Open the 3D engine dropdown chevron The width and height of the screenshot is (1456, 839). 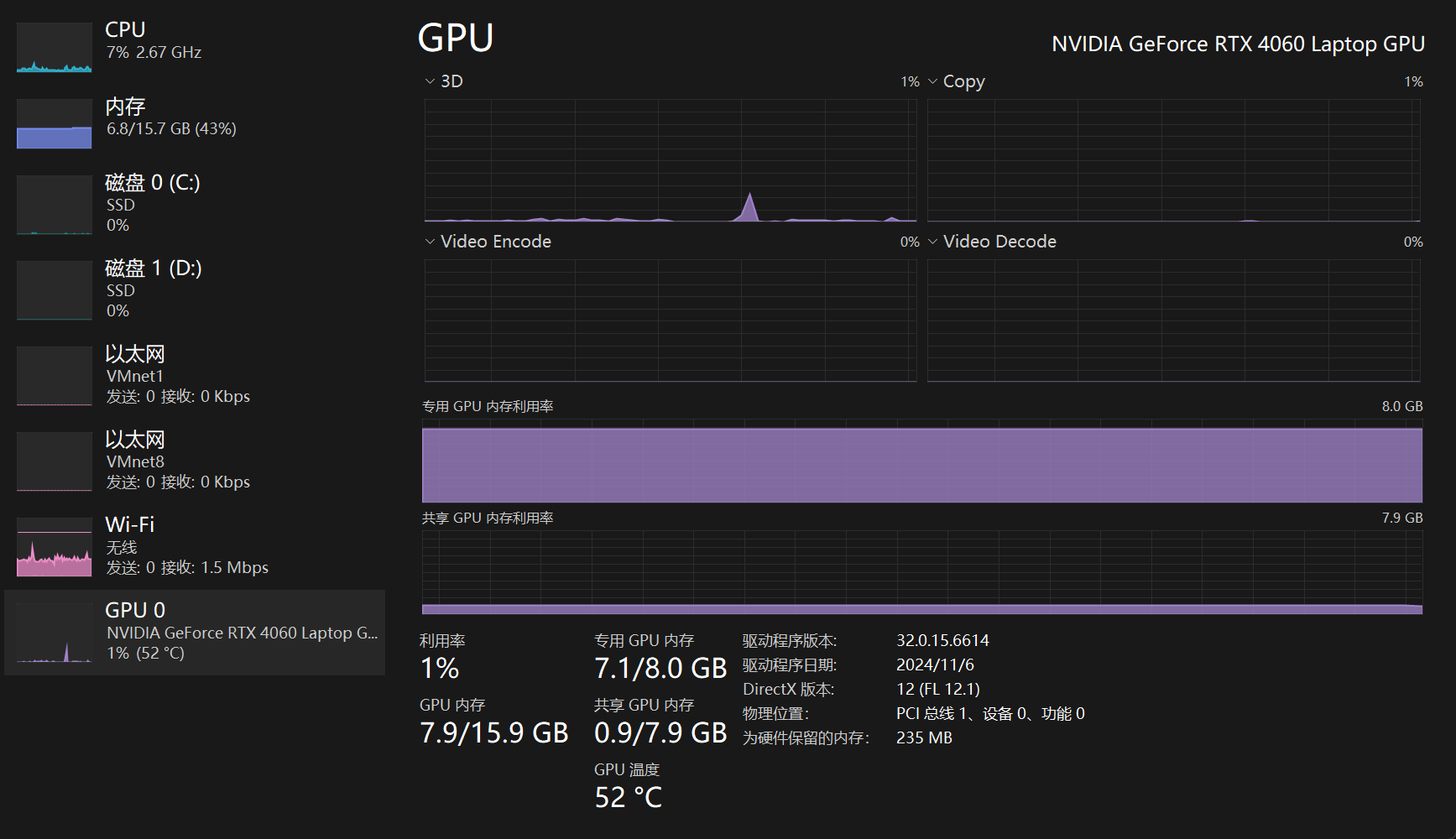point(430,81)
